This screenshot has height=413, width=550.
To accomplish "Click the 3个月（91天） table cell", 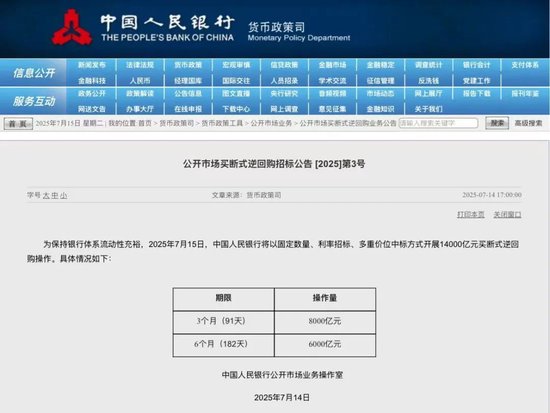I will pyautogui.click(x=223, y=322).
